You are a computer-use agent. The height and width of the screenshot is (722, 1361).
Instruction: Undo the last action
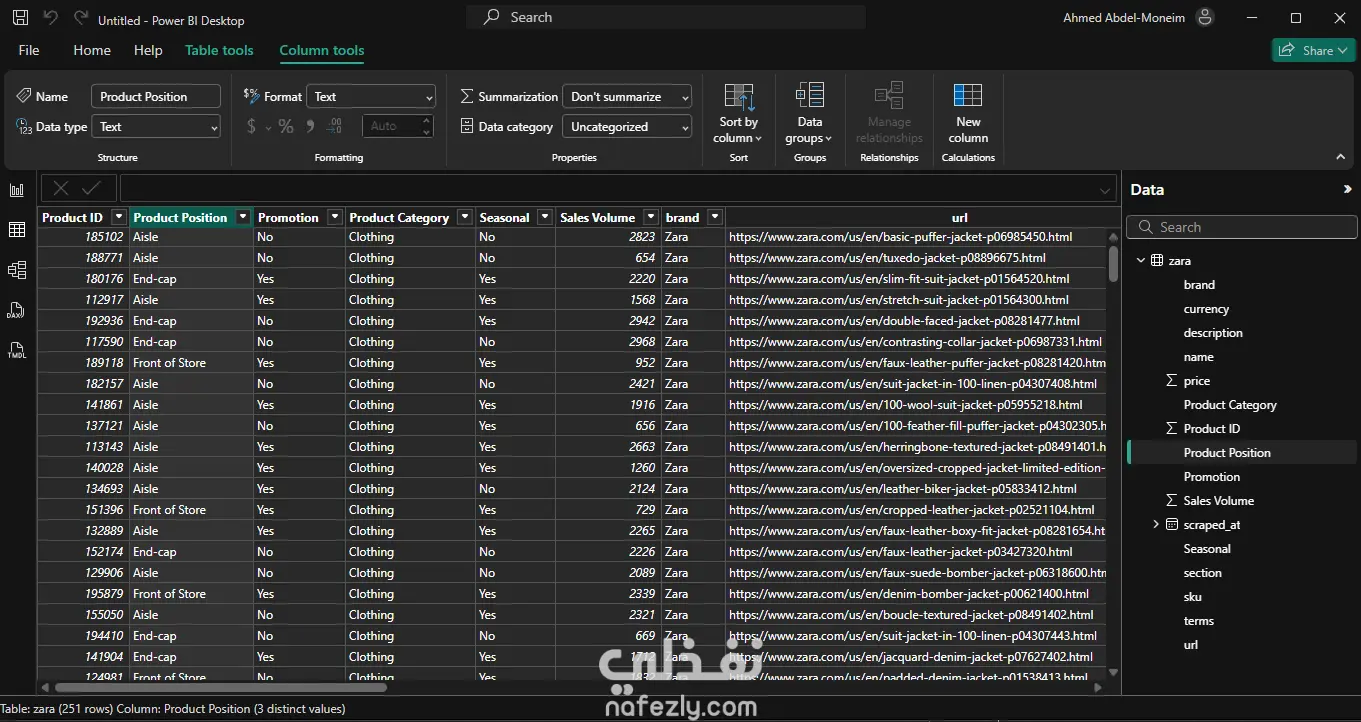tap(51, 18)
